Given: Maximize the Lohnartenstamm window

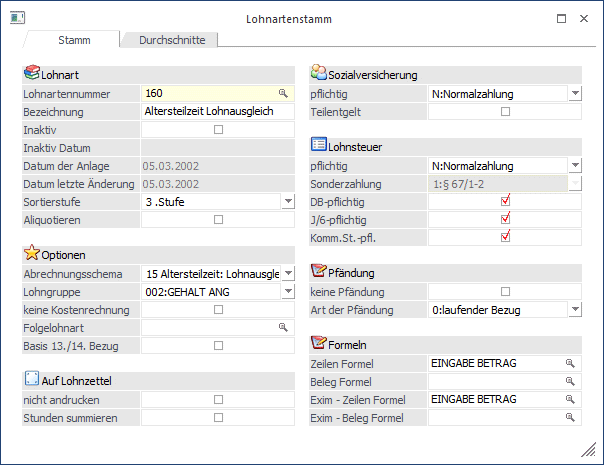Looking at the screenshot, I should (x=561, y=18).
